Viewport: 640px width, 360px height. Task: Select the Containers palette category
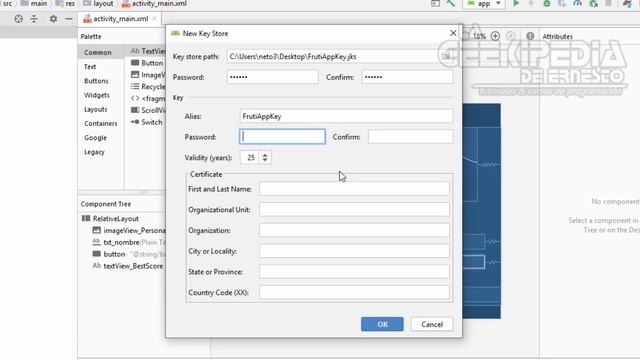click(x=100, y=123)
